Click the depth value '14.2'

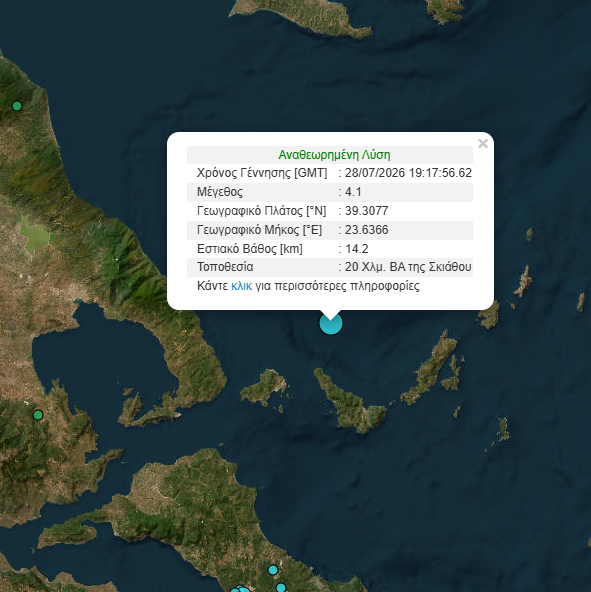(356, 249)
